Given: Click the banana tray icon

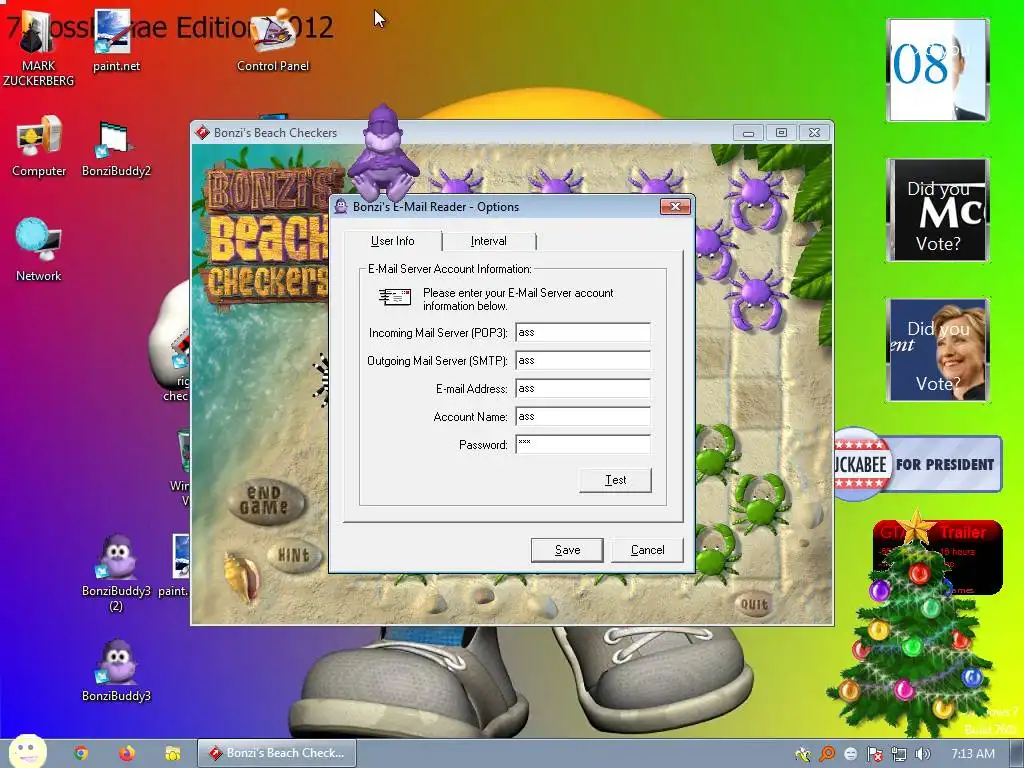Looking at the screenshot, I should pos(803,754).
